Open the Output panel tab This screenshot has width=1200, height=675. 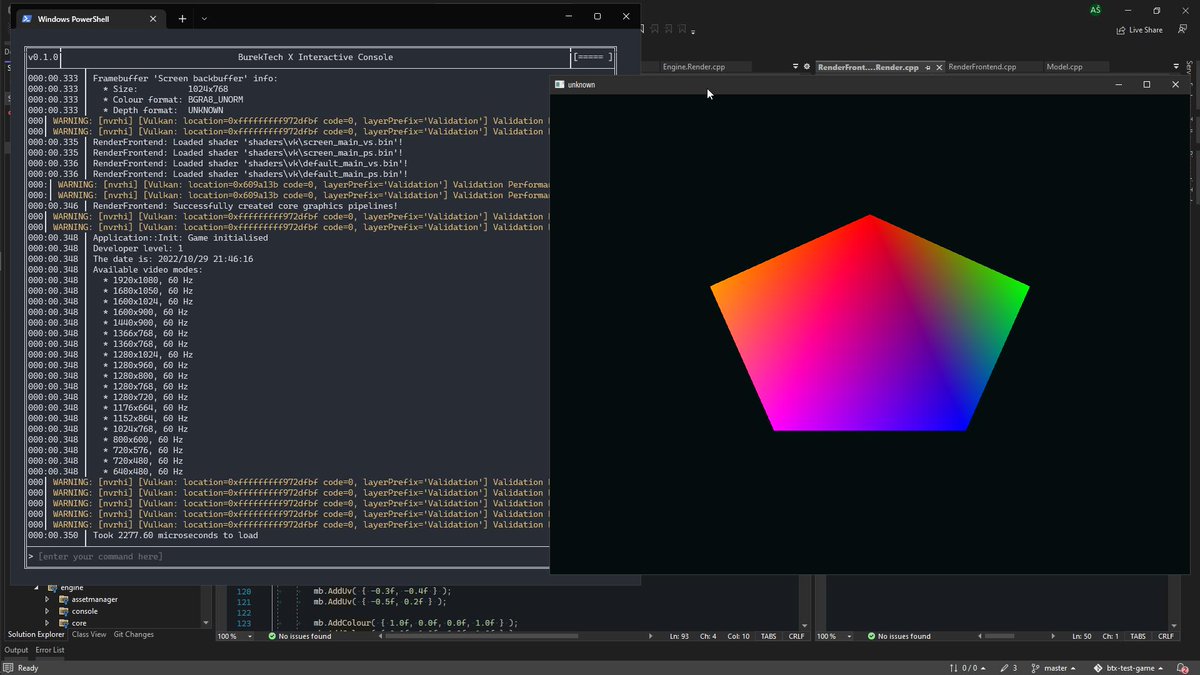[16, 650]
